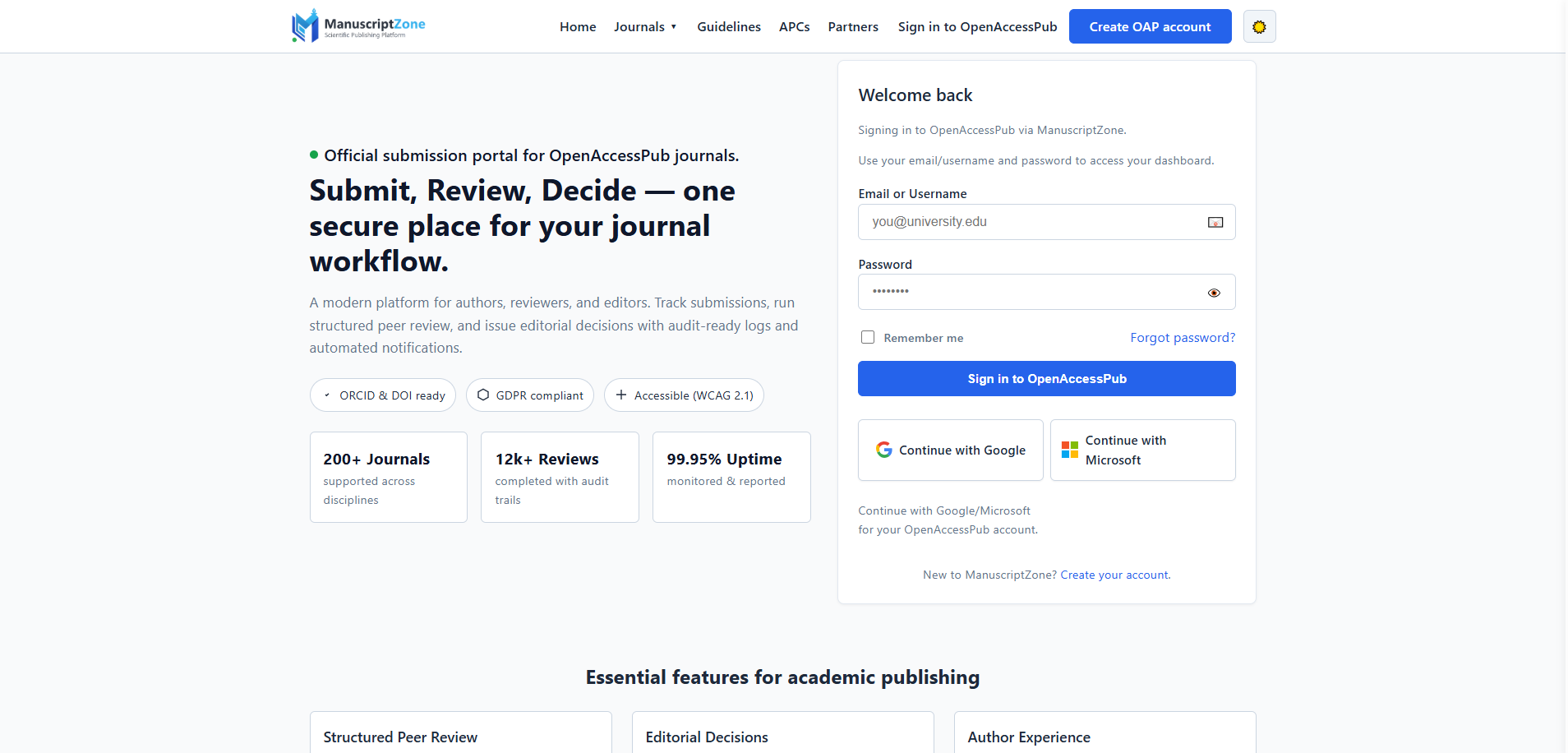Click the Create your account link
Image resolution: width=1568 pixels, height=753 pixels.
[1114, 575]
